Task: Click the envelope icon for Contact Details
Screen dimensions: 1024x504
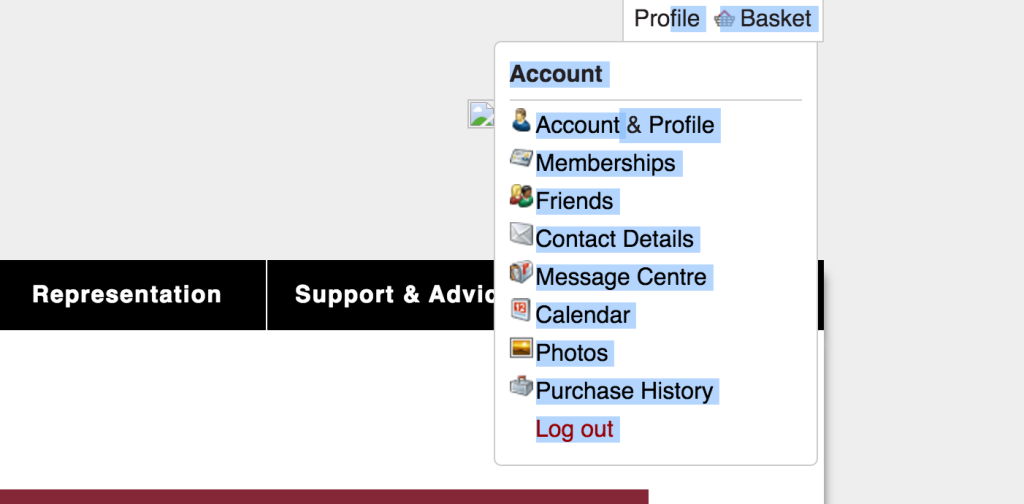Action: [521, 234]
